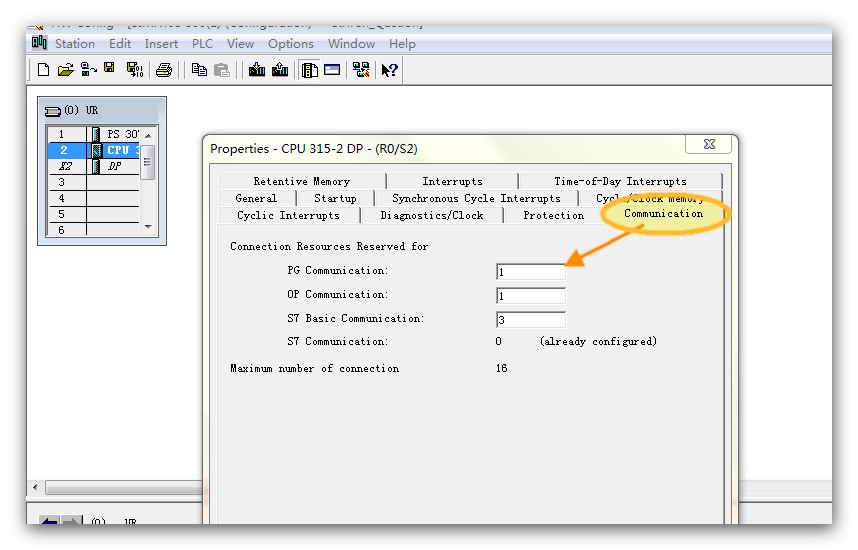This screenshot has height=550, width=858.
Task: Switch to the Diagnostics/Clock tab
Action: click(432, 215)
